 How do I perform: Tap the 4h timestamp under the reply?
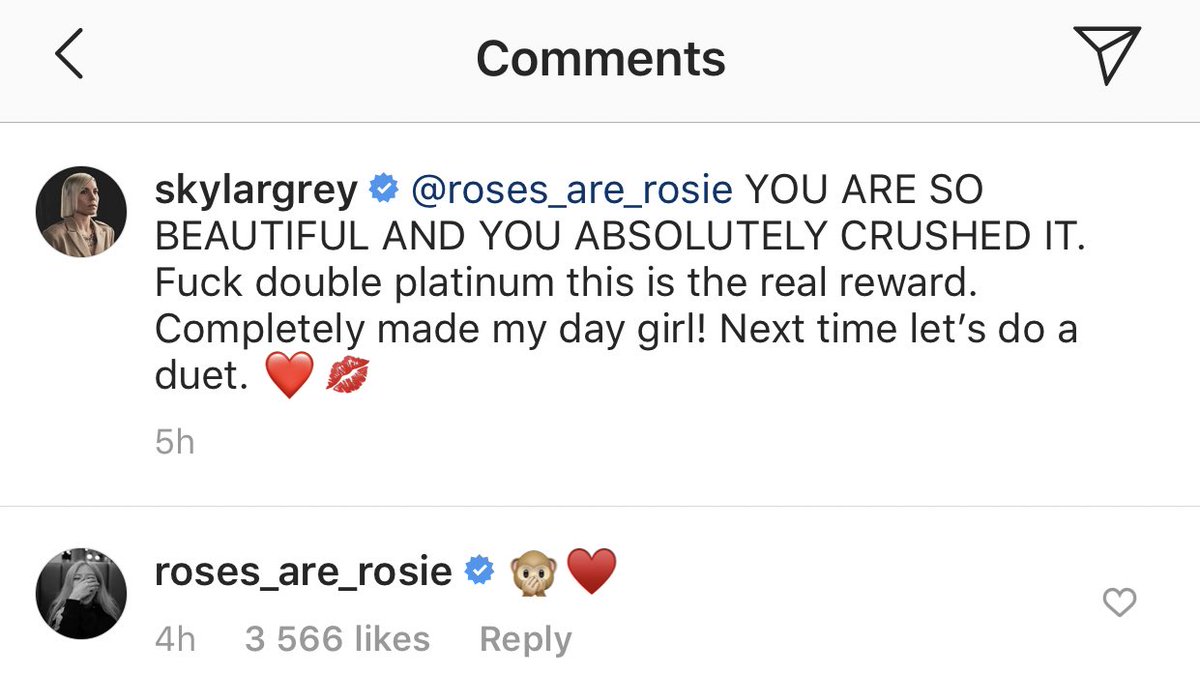(x=175, y=639)
